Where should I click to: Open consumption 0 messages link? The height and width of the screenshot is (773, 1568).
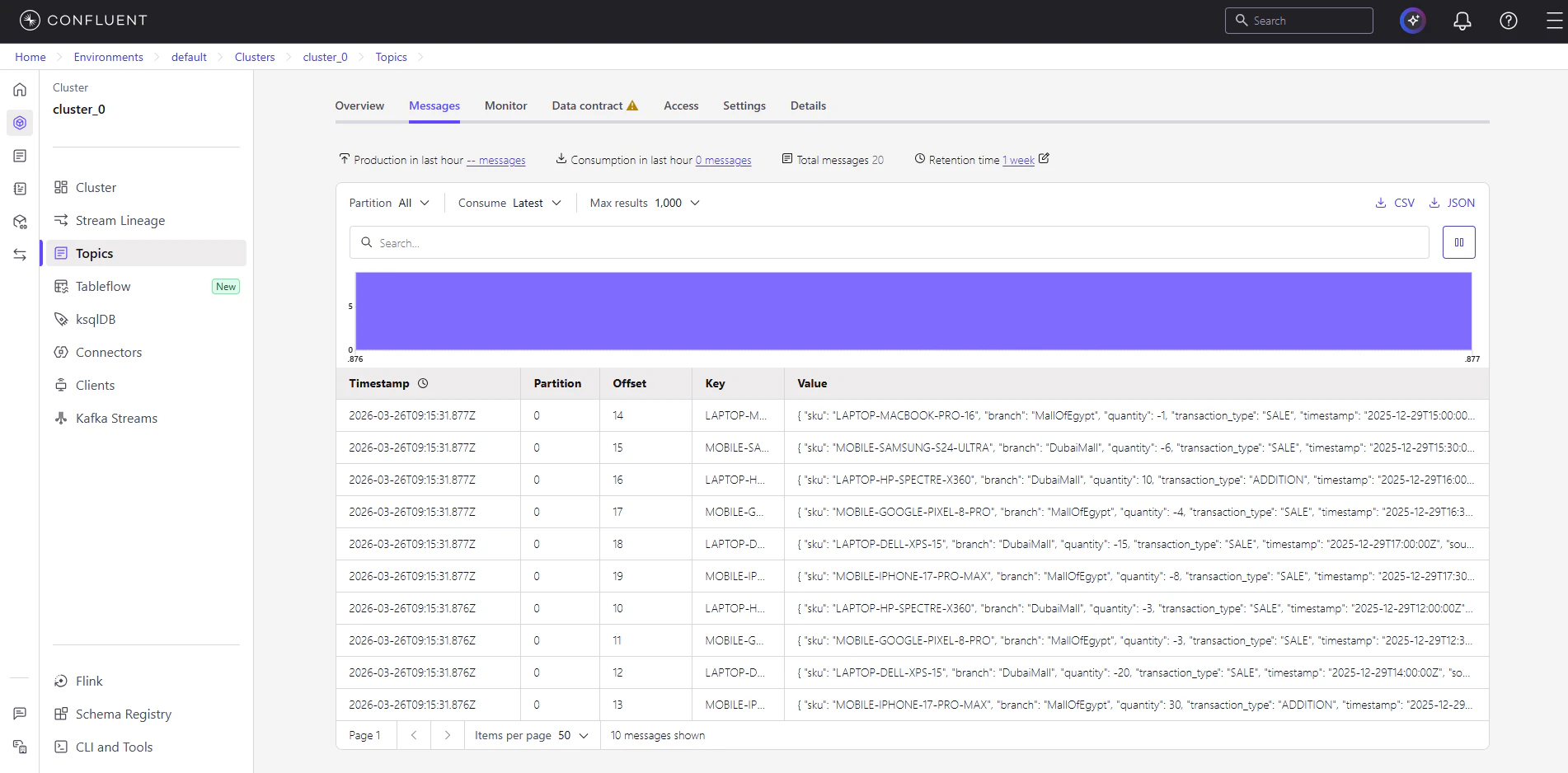723,160
